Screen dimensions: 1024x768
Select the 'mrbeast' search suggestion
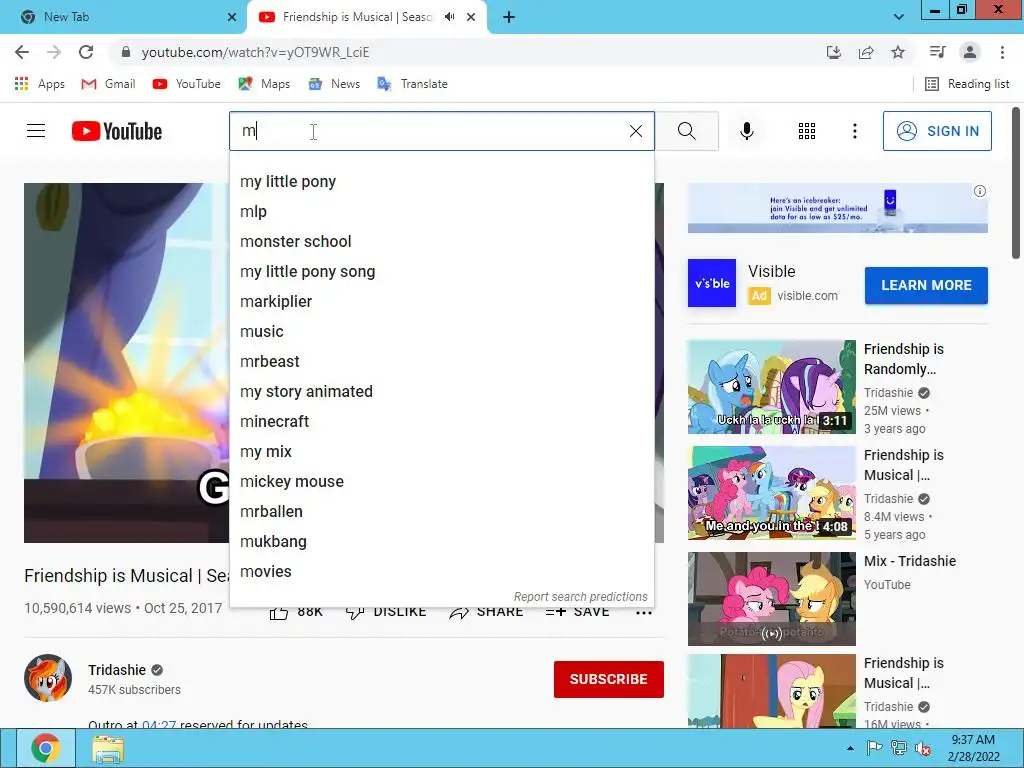pyautogui.click(x=442, y=362)
